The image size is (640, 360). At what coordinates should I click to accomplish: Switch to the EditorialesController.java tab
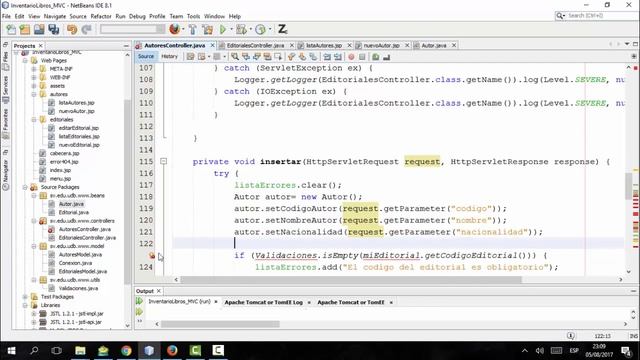(255, 45)
